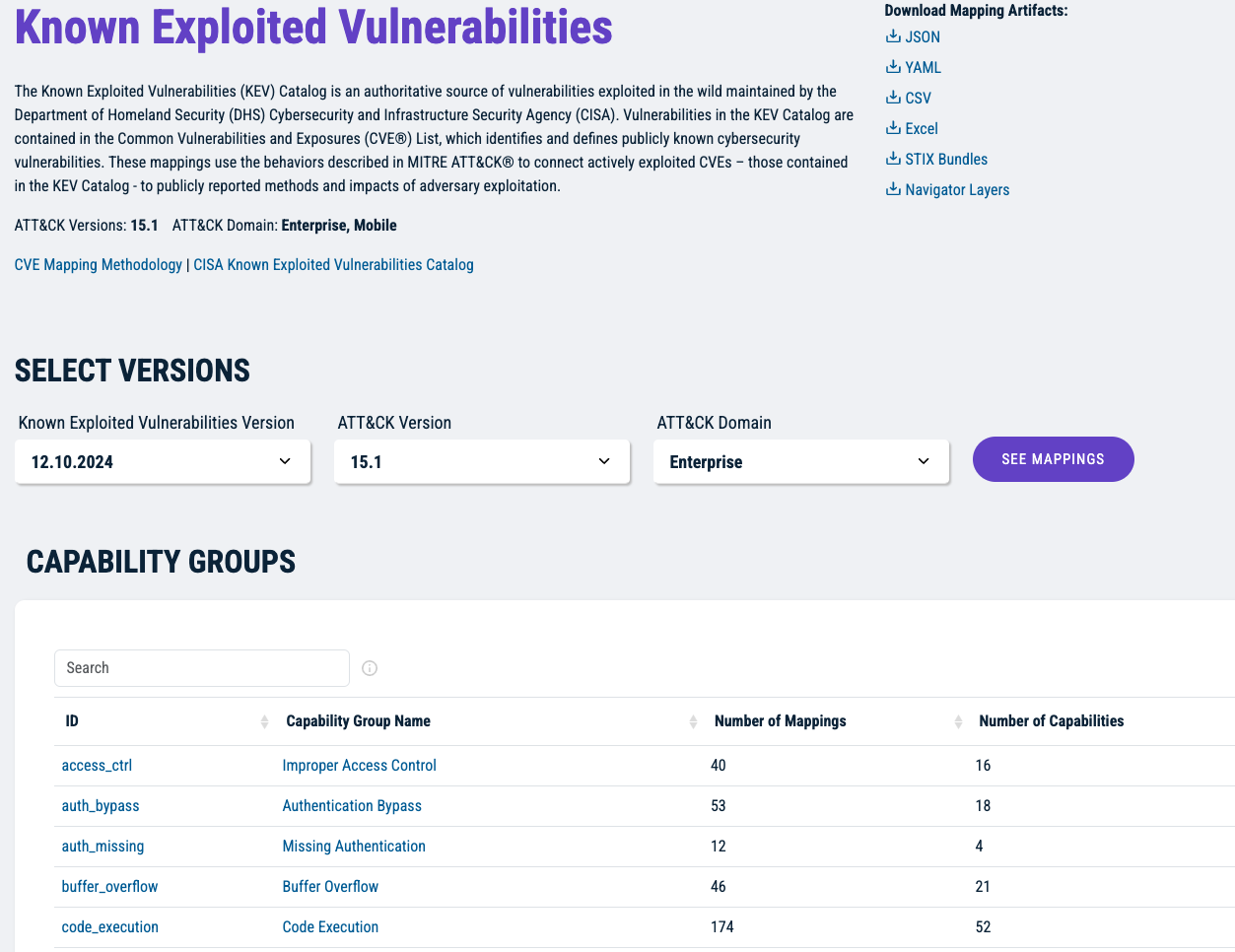Select the Authentication Bypass group name
The image size is (1235, 952).
[x=352, y=806]
